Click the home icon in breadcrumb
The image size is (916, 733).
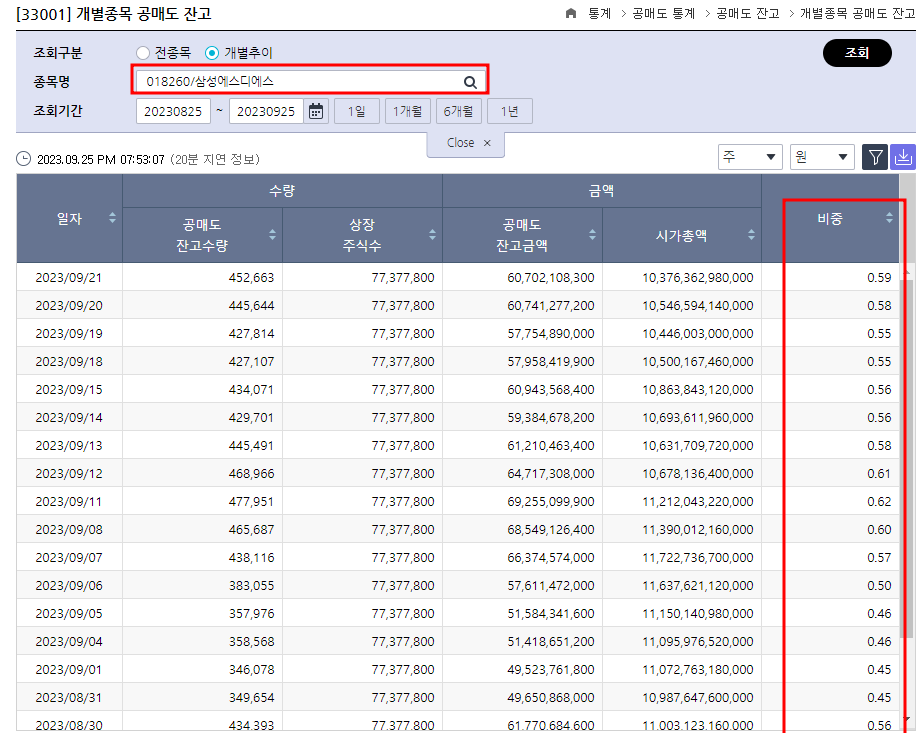(571, 13)
